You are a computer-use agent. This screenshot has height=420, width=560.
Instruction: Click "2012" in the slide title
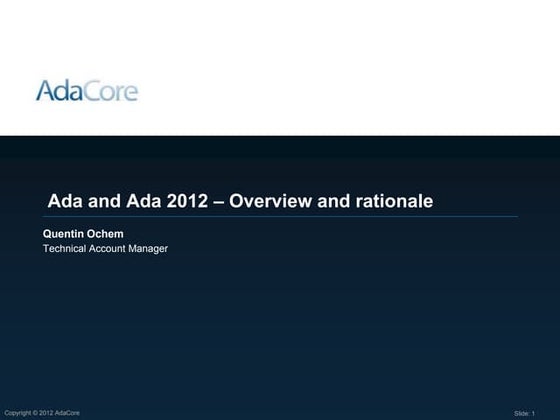pyautogui.click(x=187, y=201)
